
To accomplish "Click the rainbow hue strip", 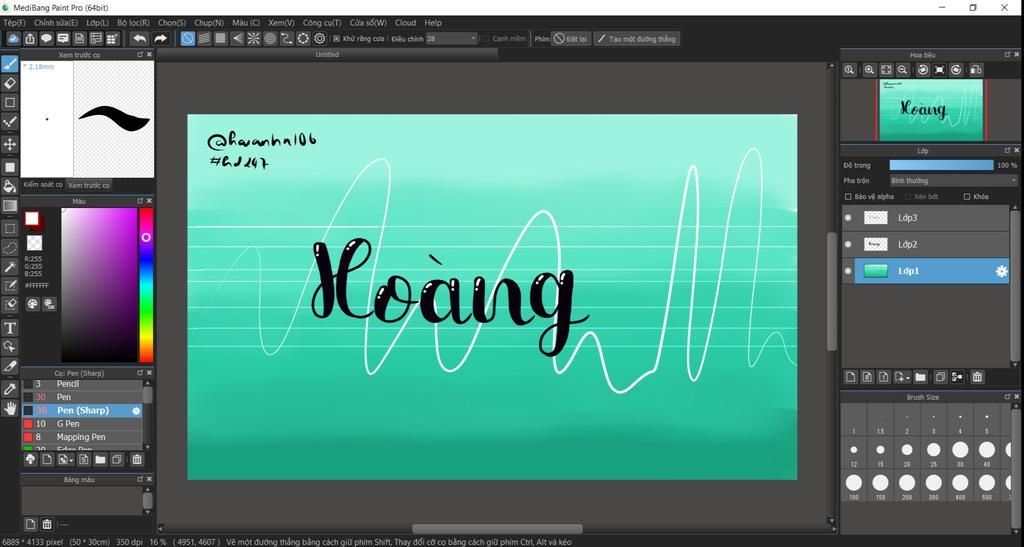I will (146, 285).
